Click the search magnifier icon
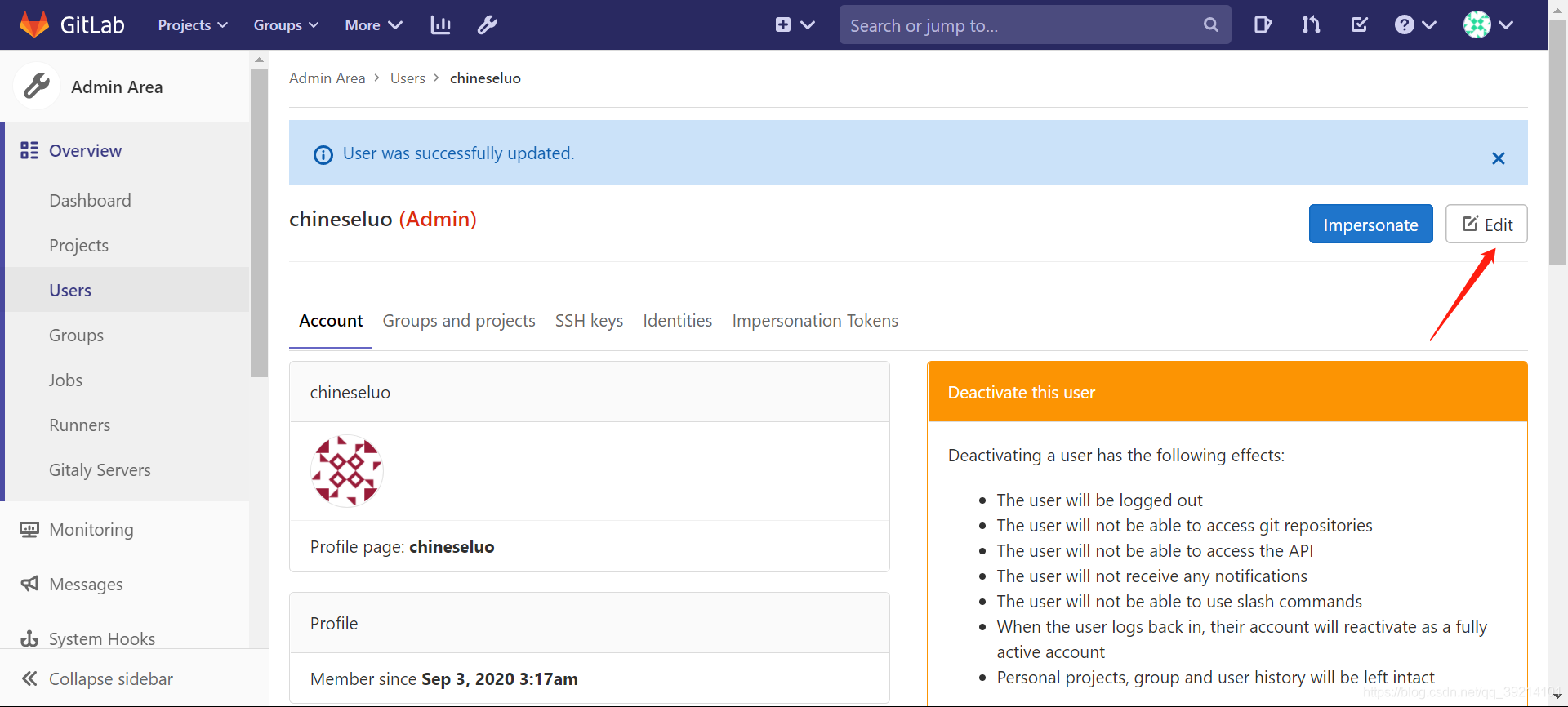This screenshot has width=1568, height=707. [1211, 25]
